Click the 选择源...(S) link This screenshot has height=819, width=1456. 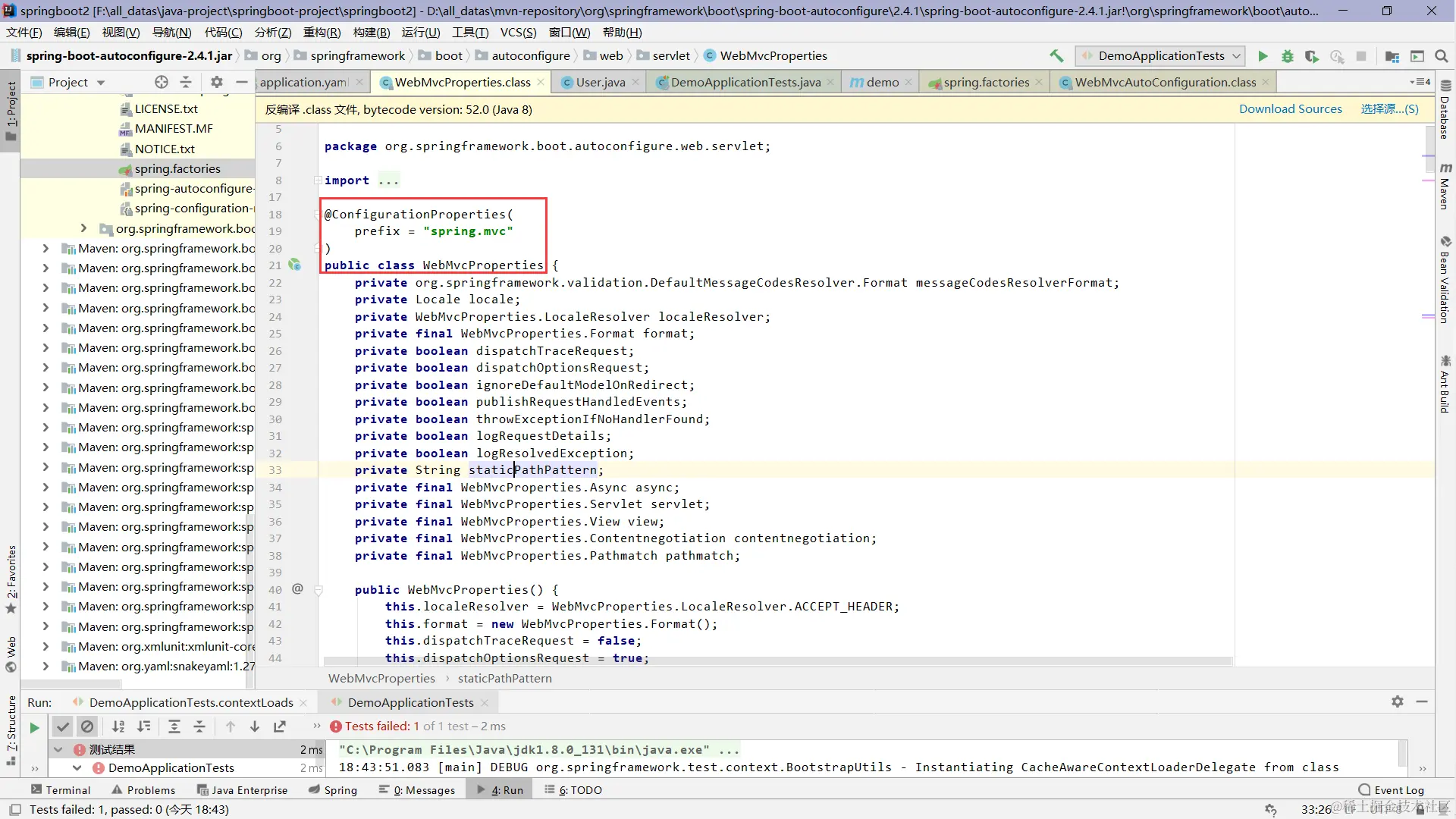[1389, 109]
